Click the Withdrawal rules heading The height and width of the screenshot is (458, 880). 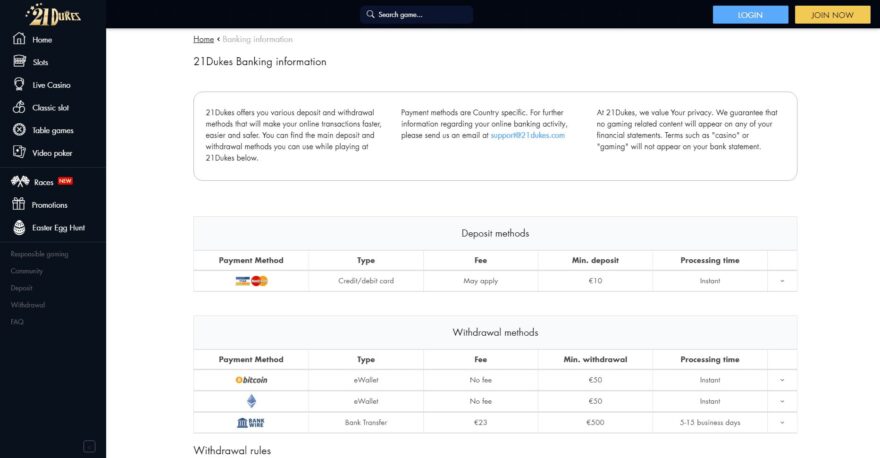pos(232,451)
